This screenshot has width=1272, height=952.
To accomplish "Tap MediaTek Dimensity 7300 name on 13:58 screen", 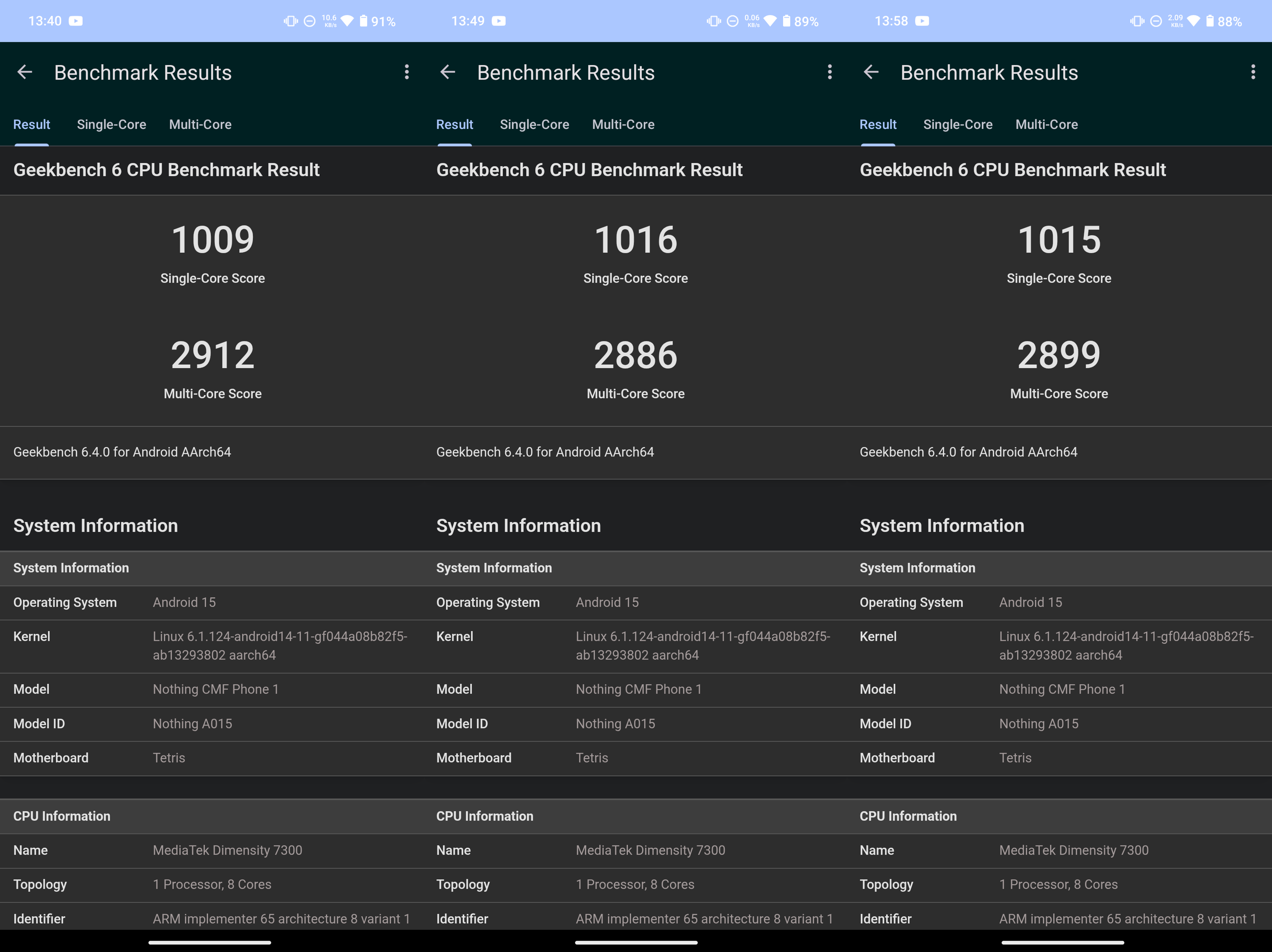I will pyautogui.click(x=1073, y=850).
